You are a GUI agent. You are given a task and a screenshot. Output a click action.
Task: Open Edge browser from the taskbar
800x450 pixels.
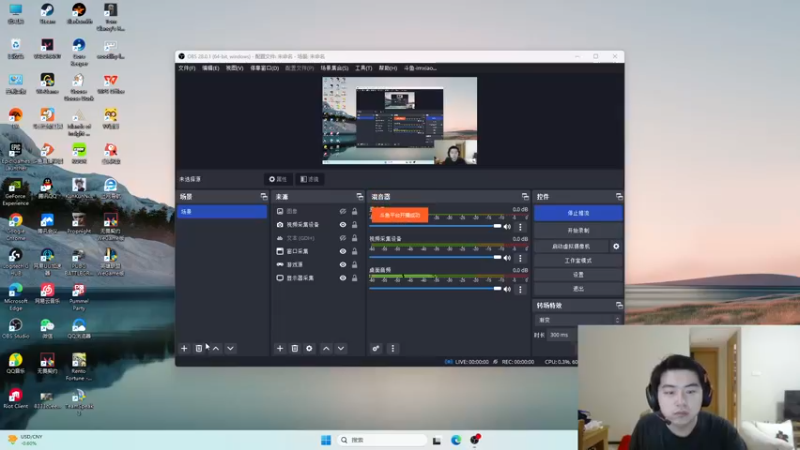tap(456, 440)
